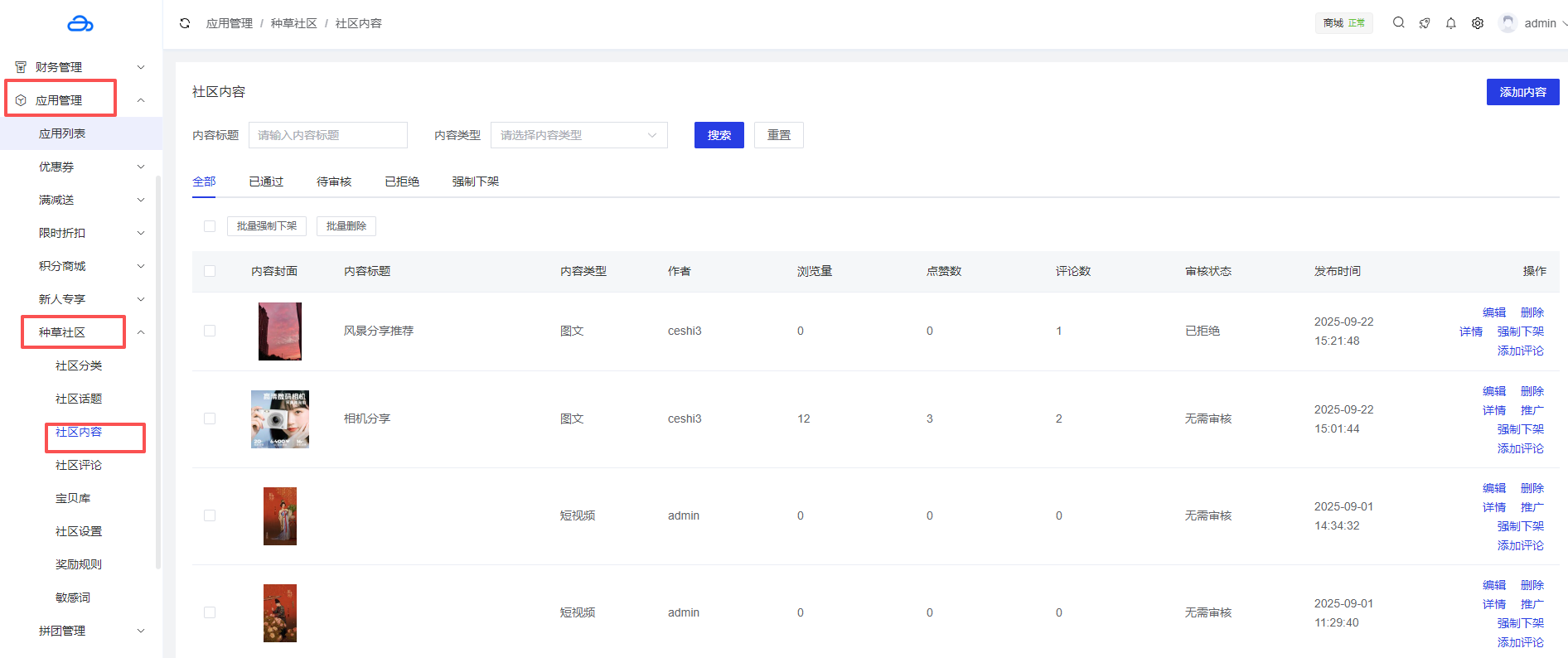The image size is (1568, 658).
Task: Switch to the 强制下架 tab
Action: coord(475,181)
